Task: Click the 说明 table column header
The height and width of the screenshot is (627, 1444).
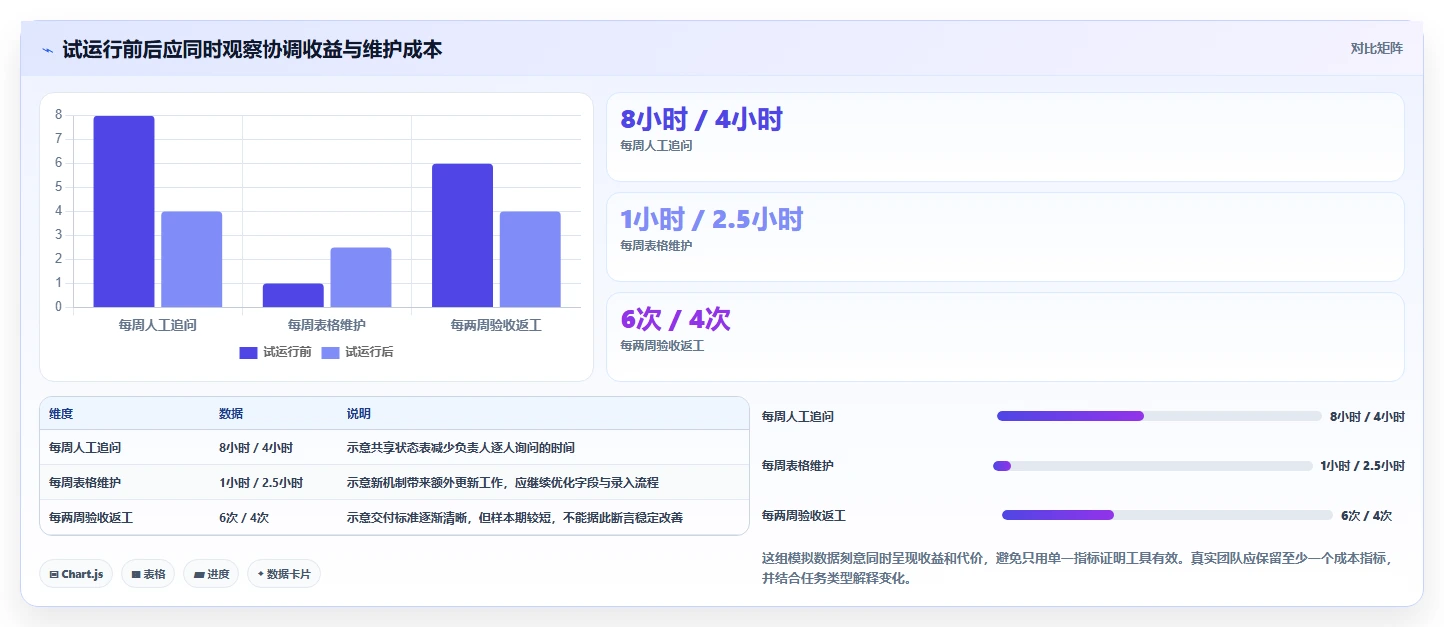Action: tap(359, 414)
